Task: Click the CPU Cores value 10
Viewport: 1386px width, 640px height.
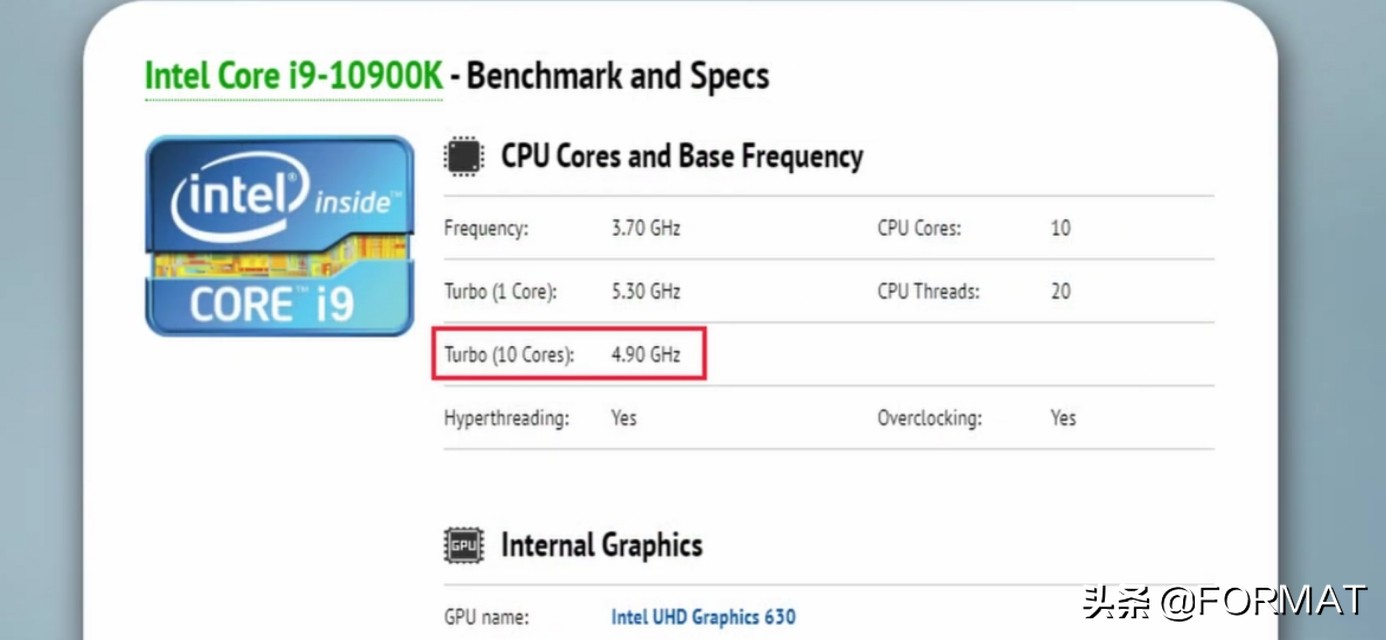Action: [x=1060, y=228]
